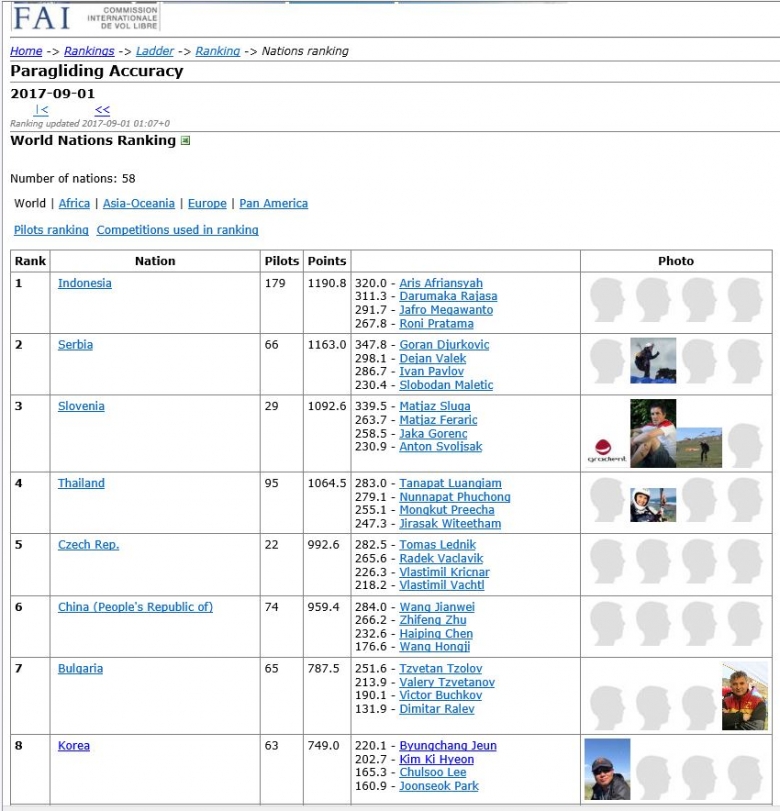Open pilot Goran Djurkovic

(444, 344)
